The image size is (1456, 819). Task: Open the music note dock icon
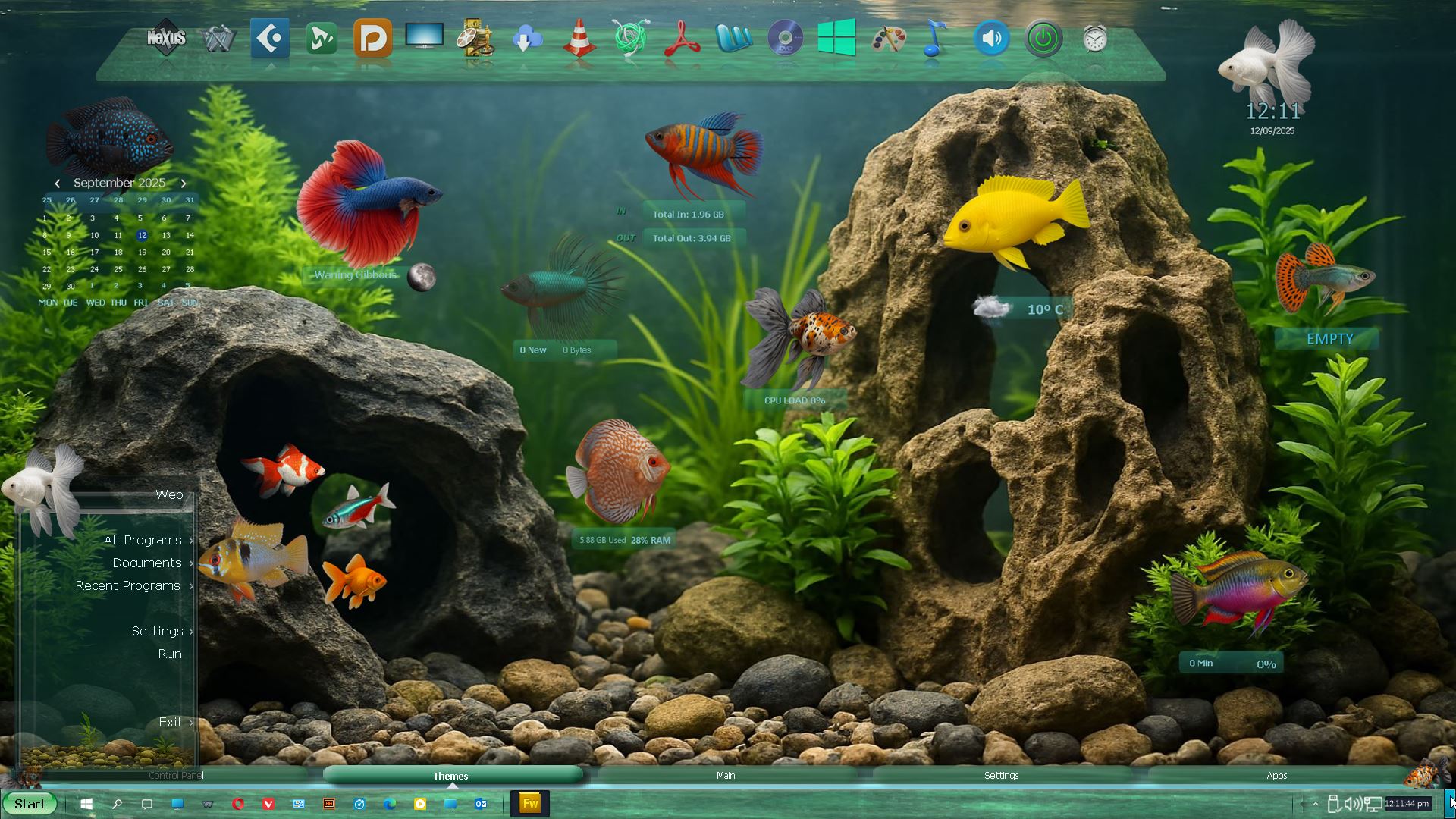(937, 39)
